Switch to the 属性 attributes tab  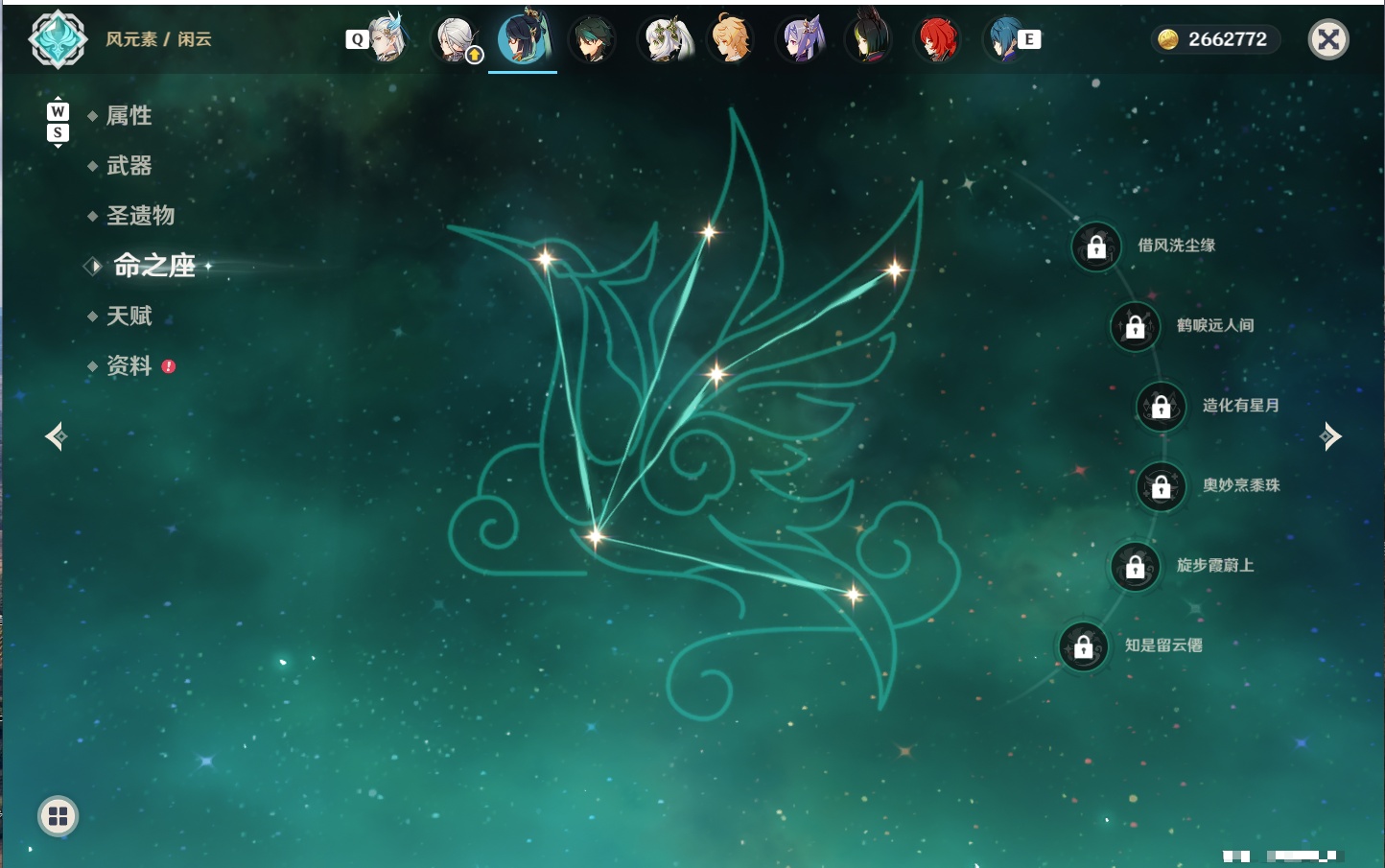pos(129,115)
